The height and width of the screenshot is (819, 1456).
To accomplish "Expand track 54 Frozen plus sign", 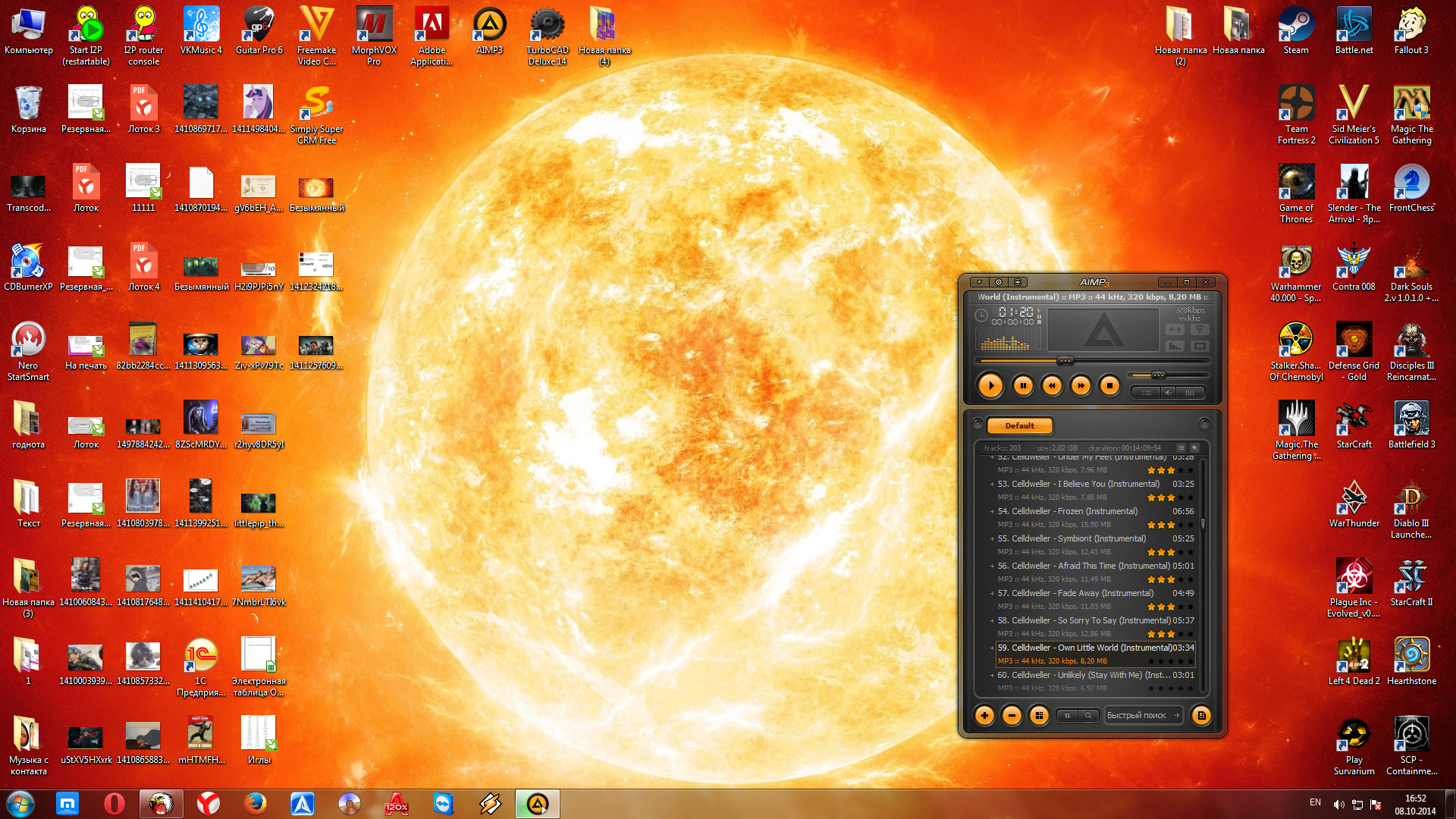I will click(992, 512).
